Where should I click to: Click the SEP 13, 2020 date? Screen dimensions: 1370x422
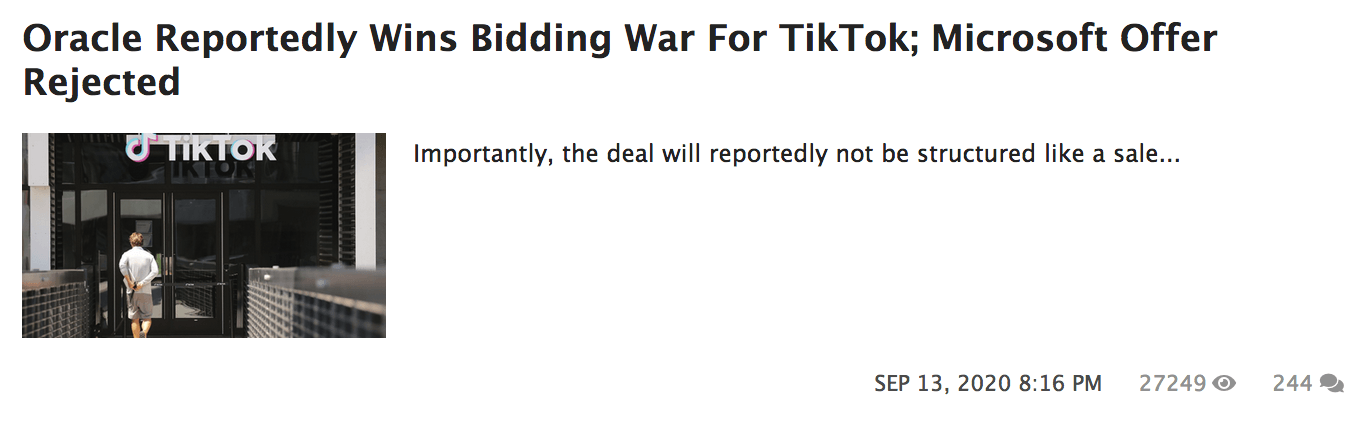pyautogui.click(x=943, y=383)
